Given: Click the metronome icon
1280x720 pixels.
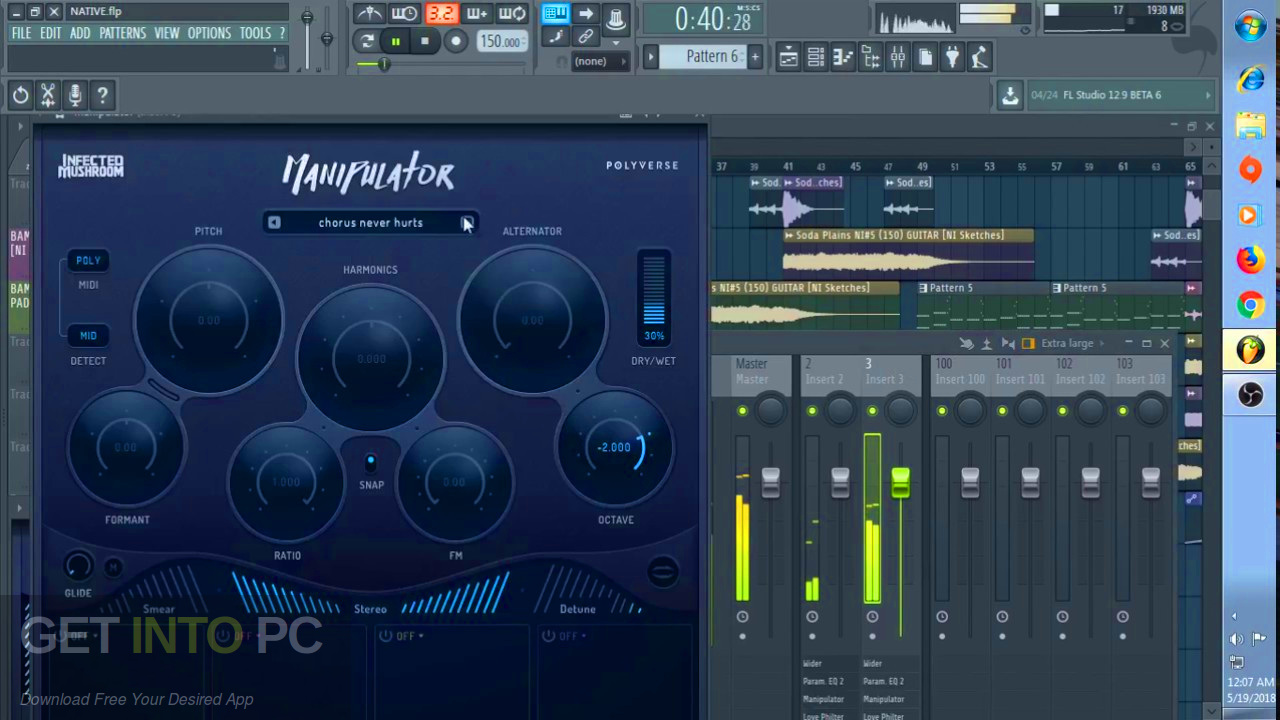Looking at the screenshot, I should click(369, 14).
